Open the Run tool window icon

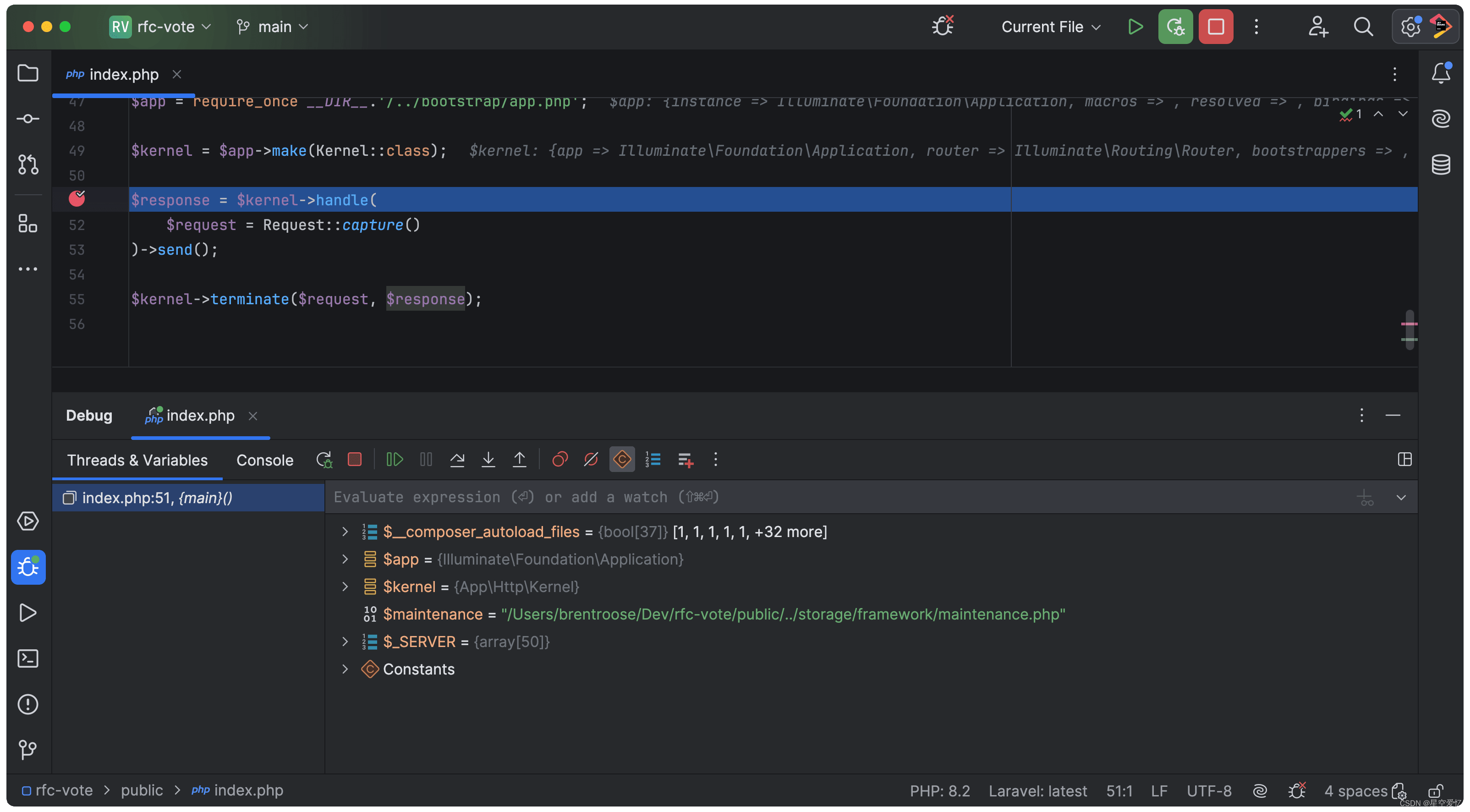click(27, 613)
